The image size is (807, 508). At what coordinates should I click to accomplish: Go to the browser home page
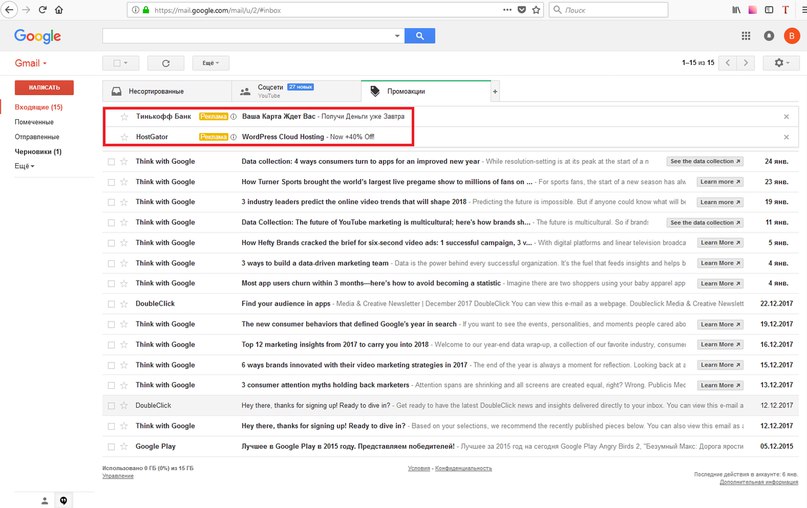(59, 10)
